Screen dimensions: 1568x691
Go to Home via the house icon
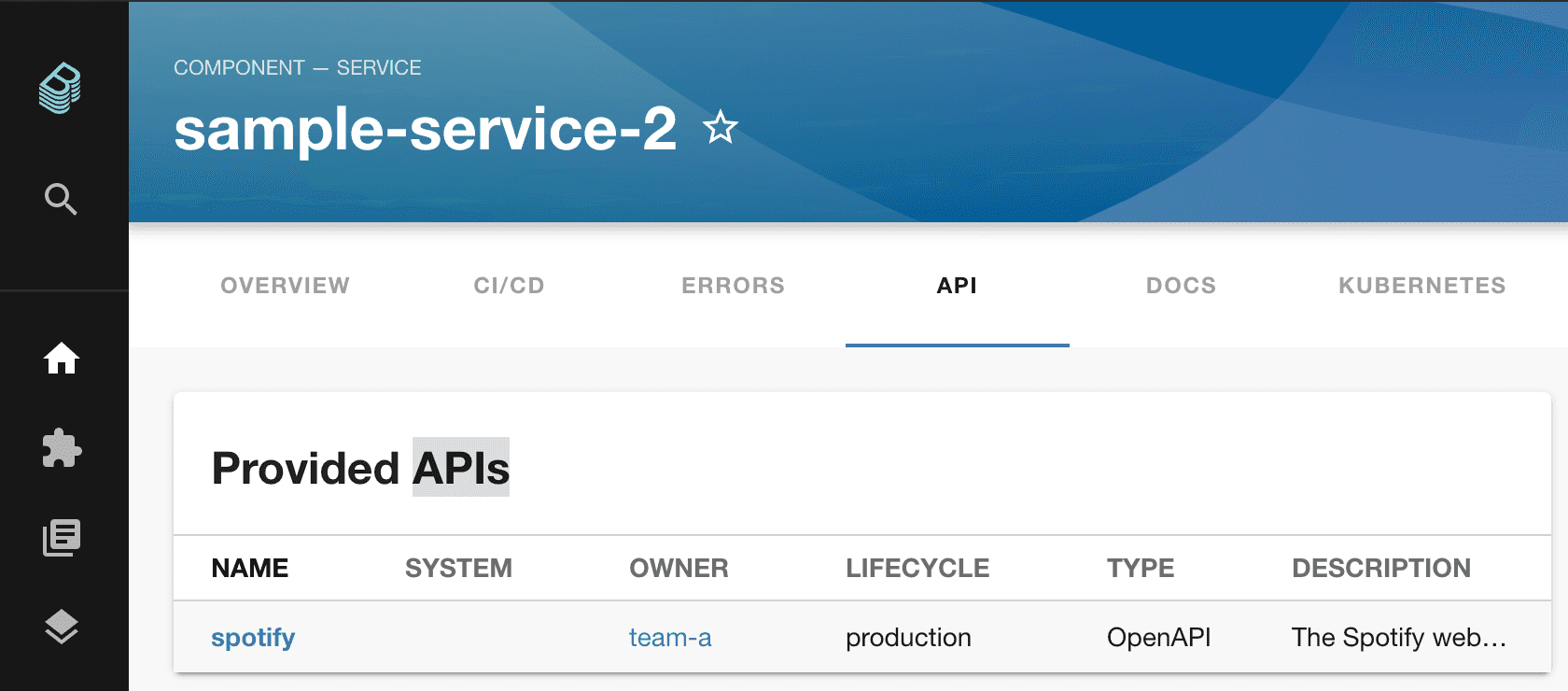(62, 359)
